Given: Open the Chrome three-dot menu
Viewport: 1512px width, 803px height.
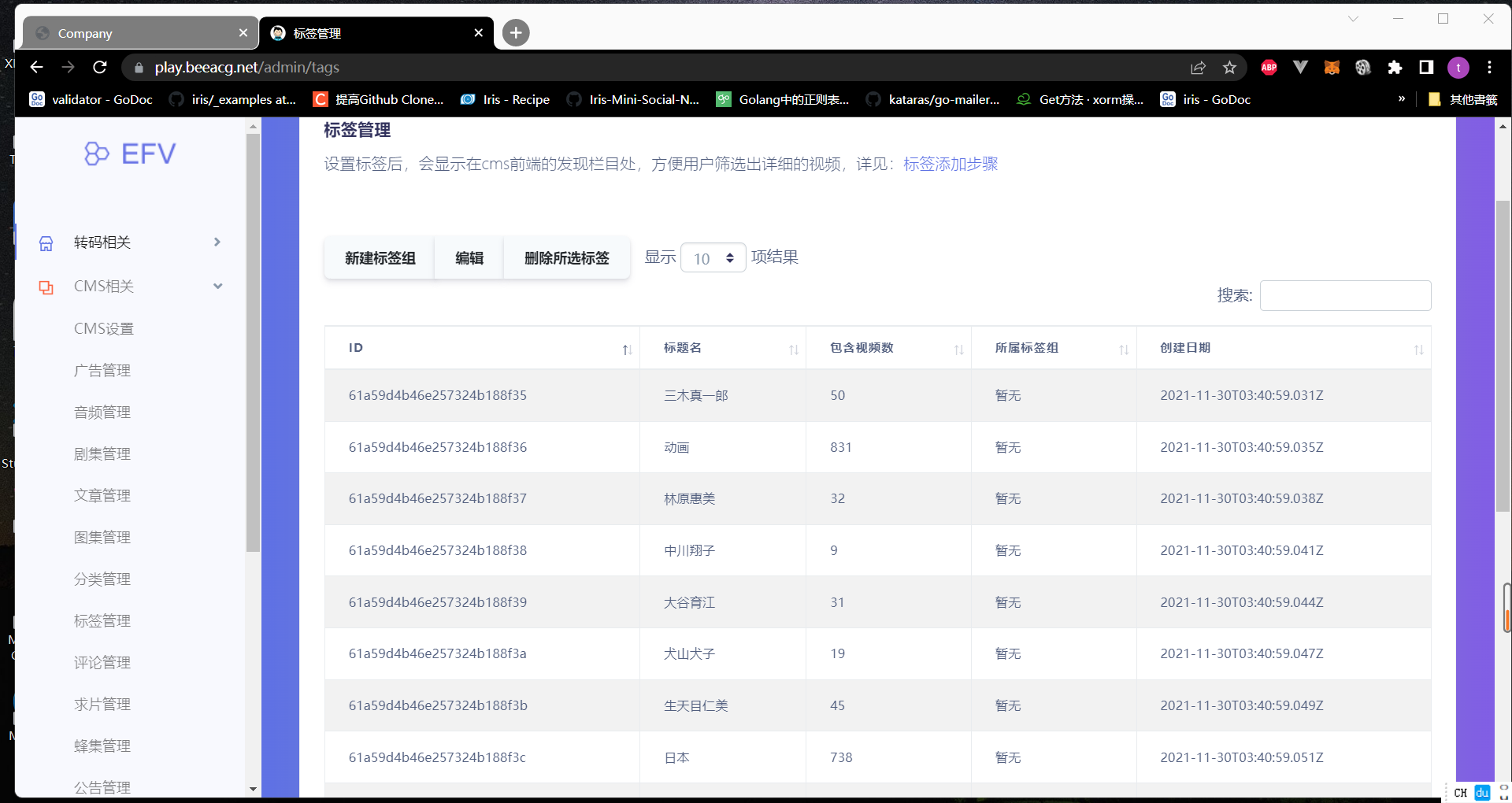Looking at the screenshot, I should (x=1489, y=68).
